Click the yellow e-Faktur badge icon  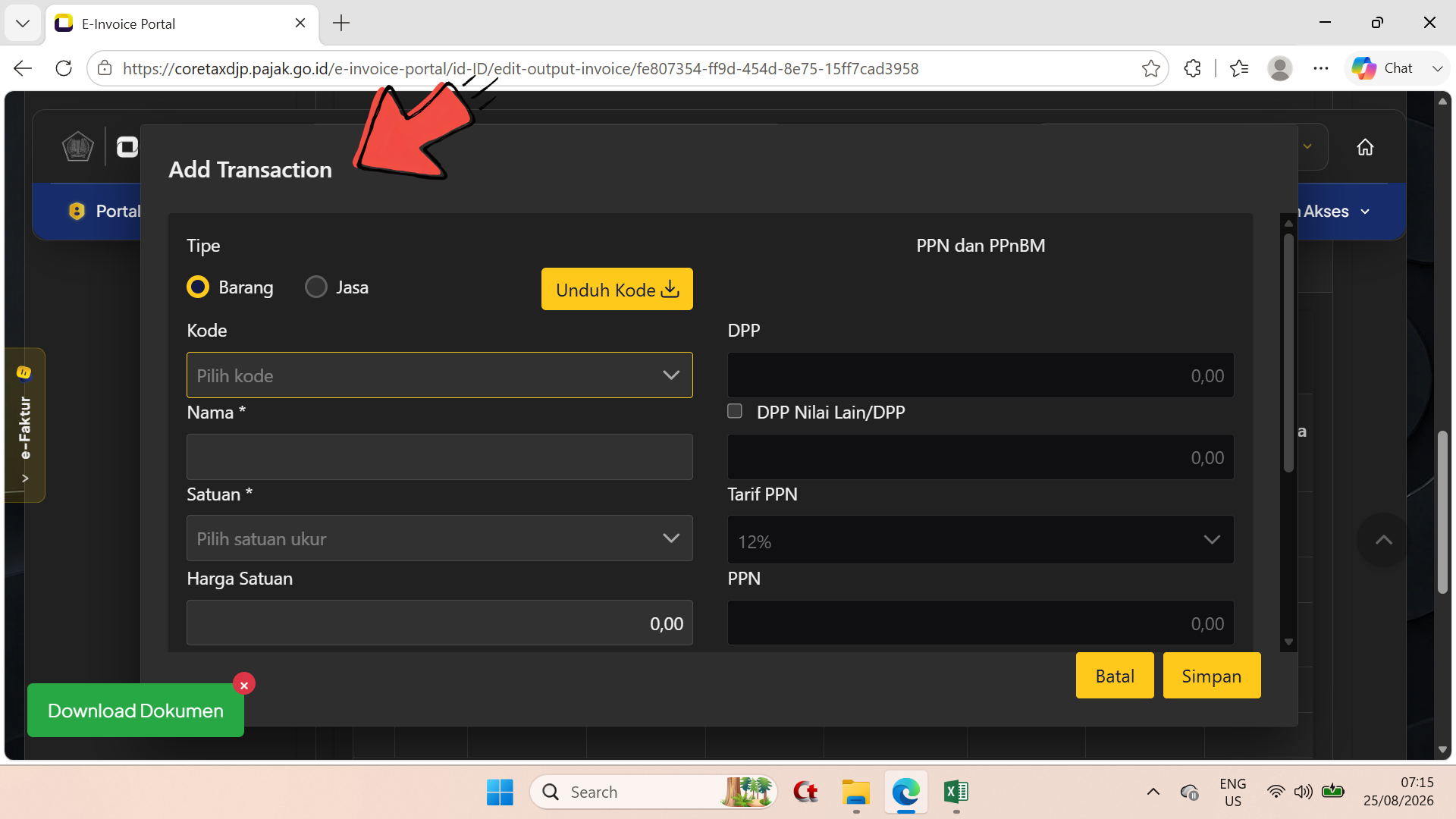(x=24, y=372)
